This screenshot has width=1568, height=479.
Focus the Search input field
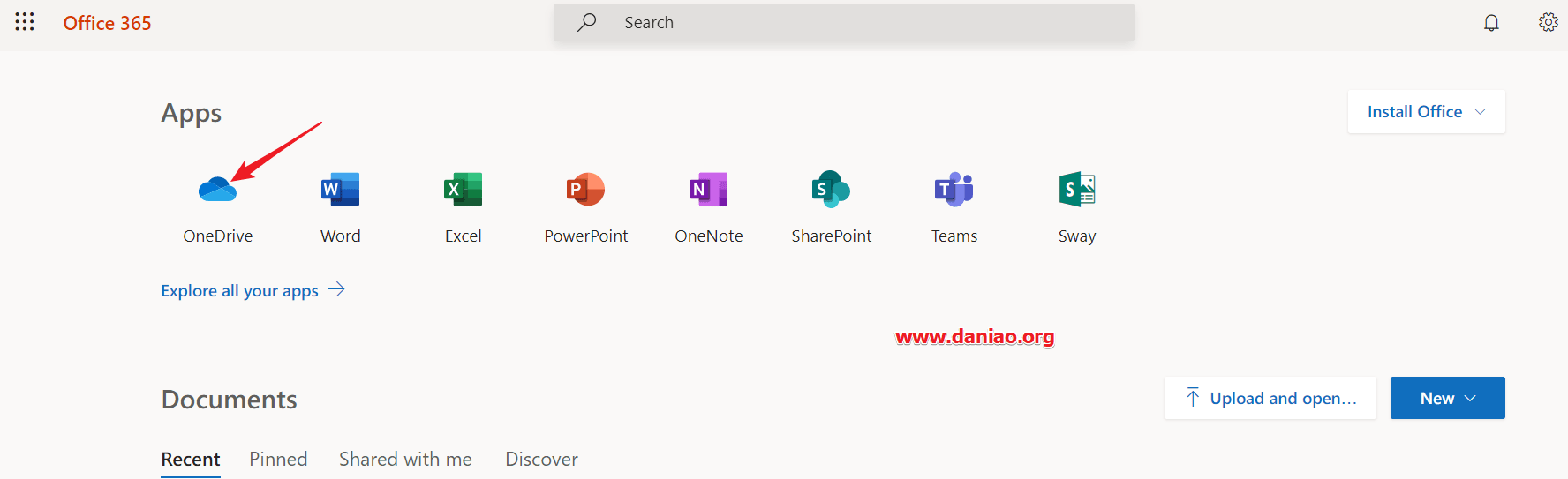pyautogui.click(x=843, y=23)
